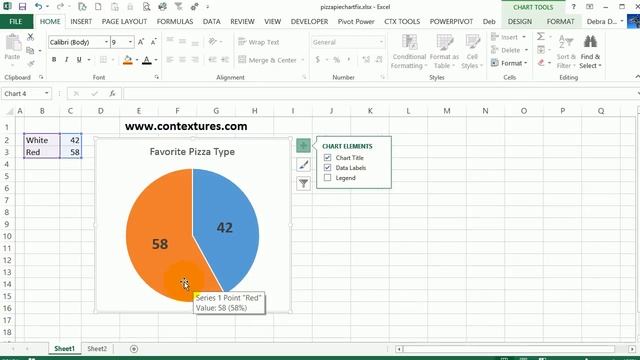Open Format as Table gallery

click(444, 51)
